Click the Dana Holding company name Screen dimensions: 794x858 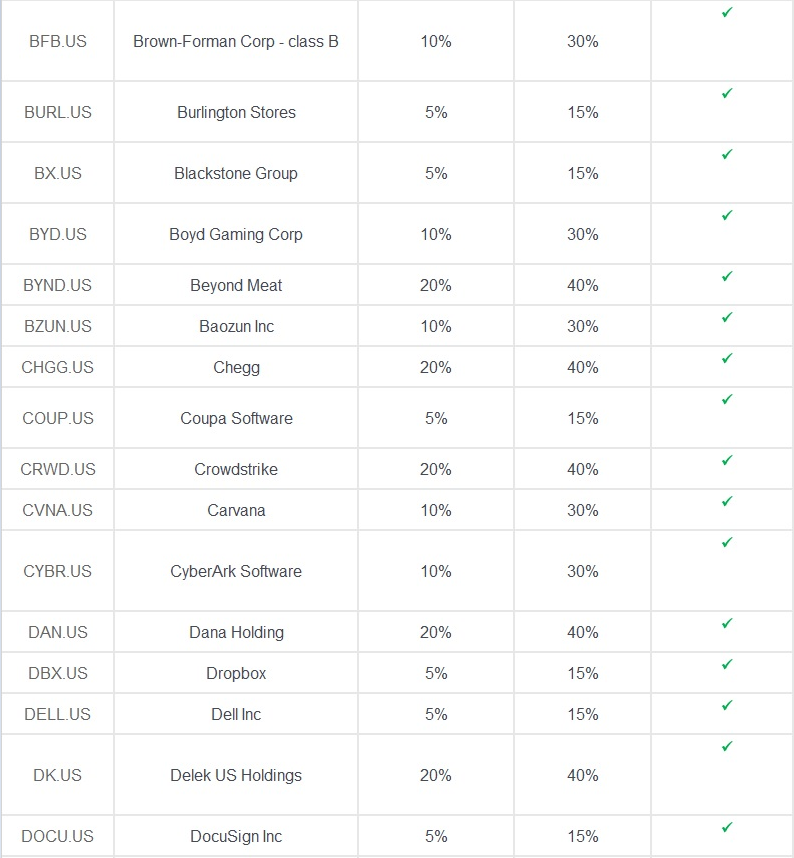click(x=236, y=632)
